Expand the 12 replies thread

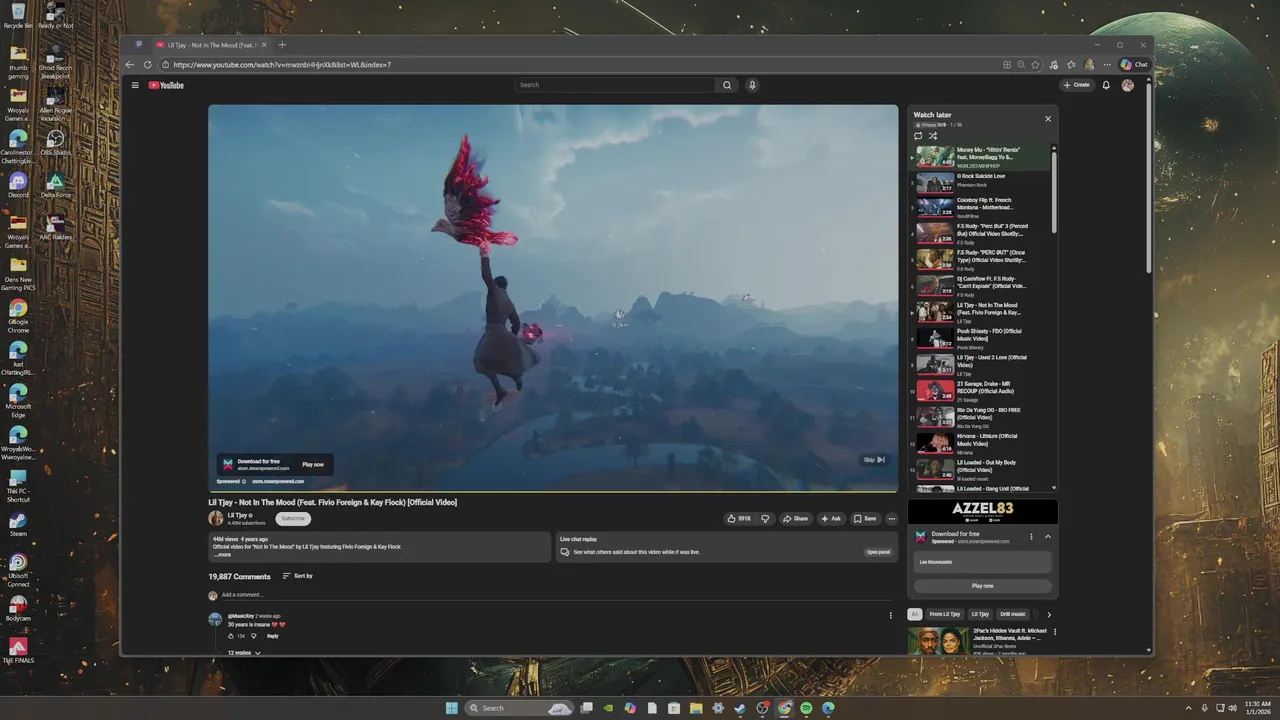[x=244, y=653]
